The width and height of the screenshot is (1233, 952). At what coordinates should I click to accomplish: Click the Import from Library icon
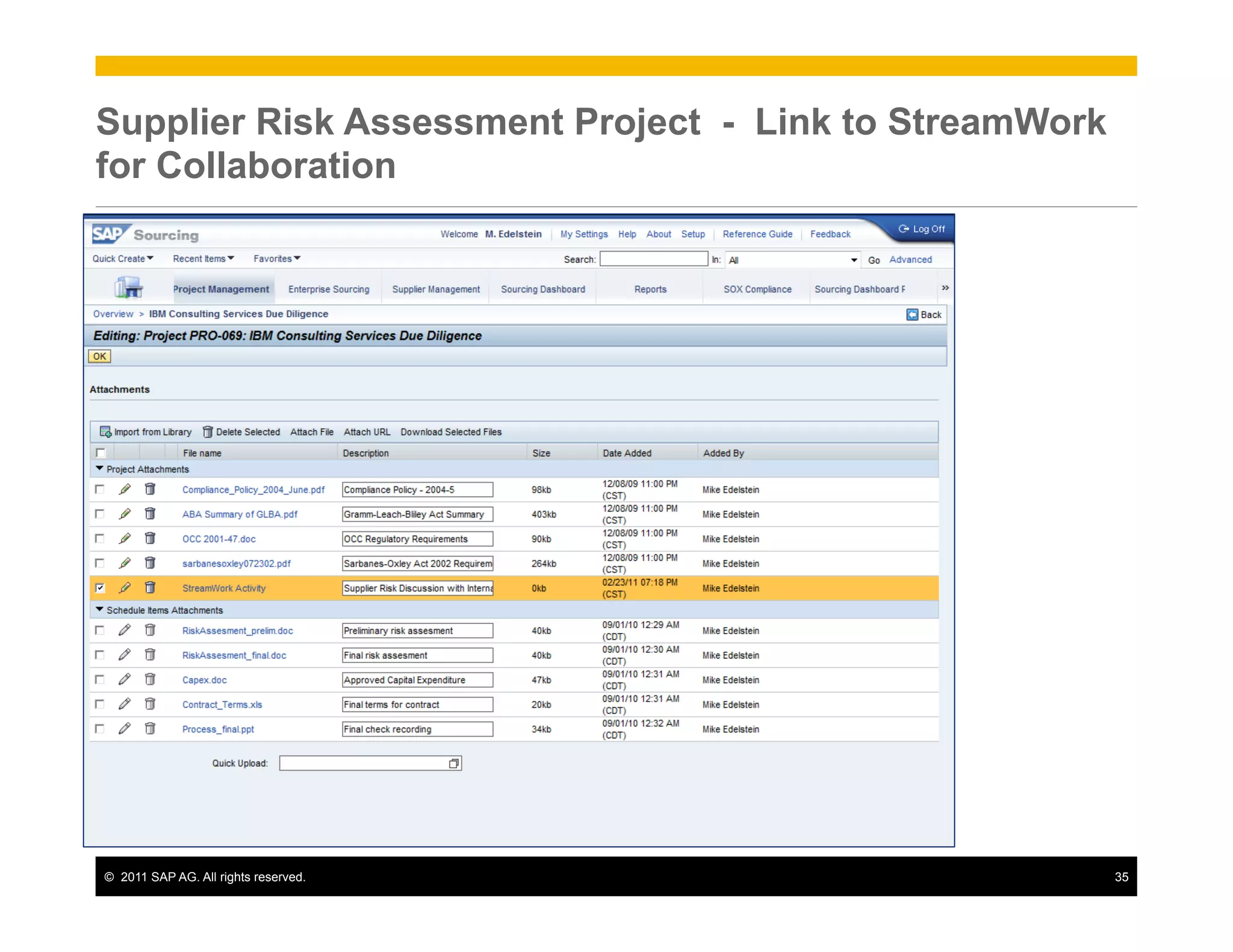(x=105, y=432)
